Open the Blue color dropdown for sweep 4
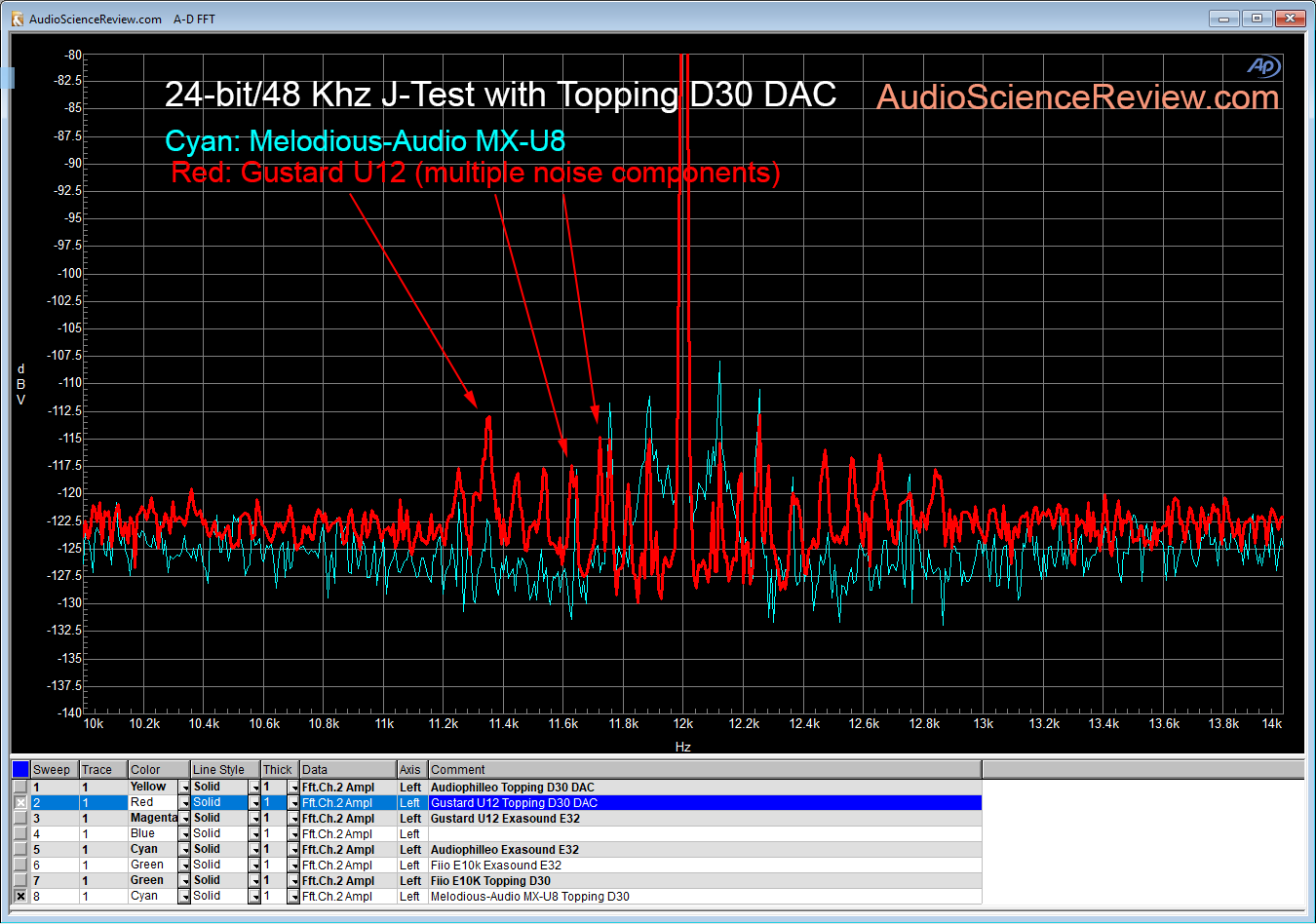1316x924 pixels. (184, 834)
